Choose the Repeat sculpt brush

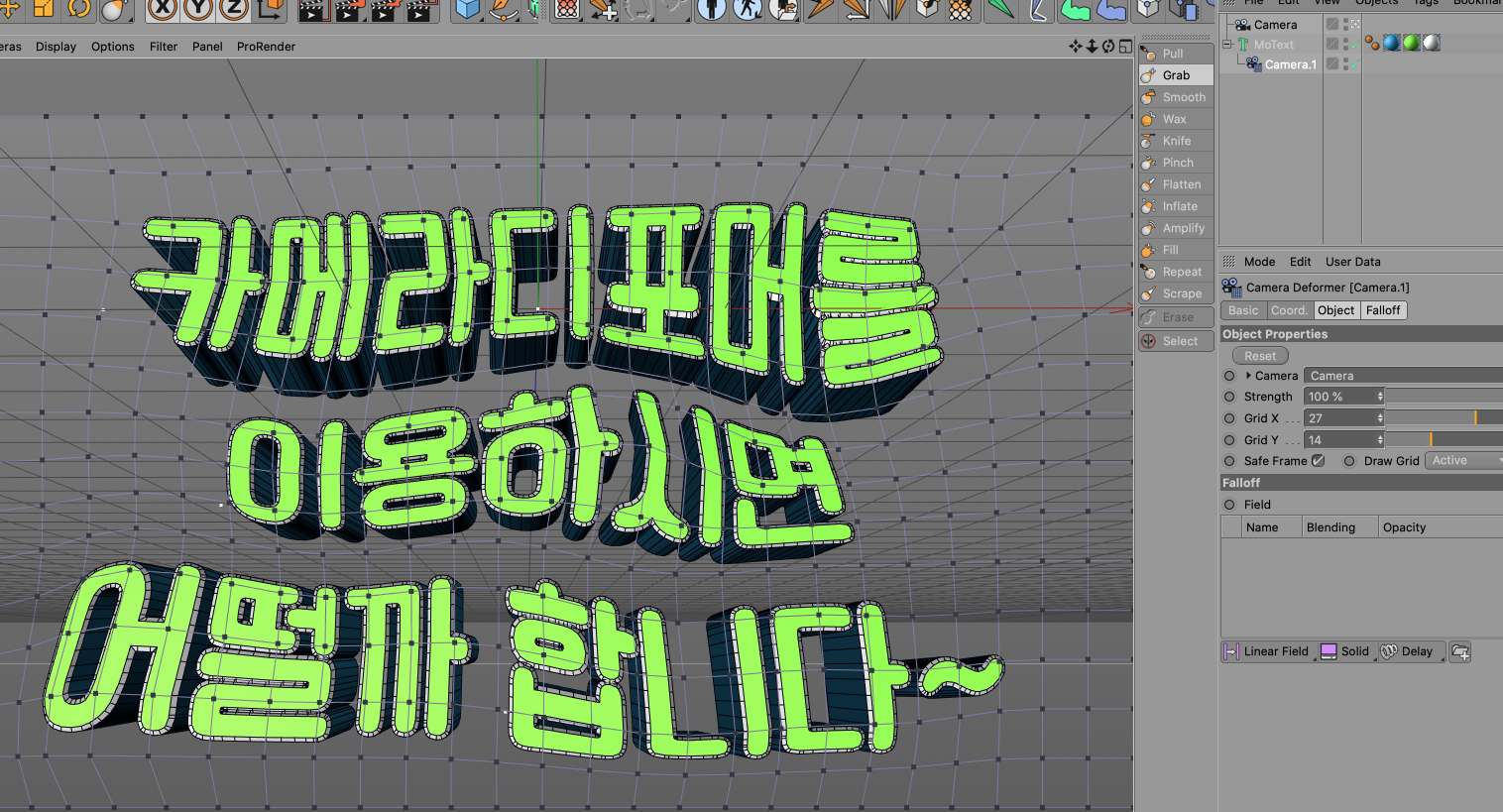click(1176, 272)
